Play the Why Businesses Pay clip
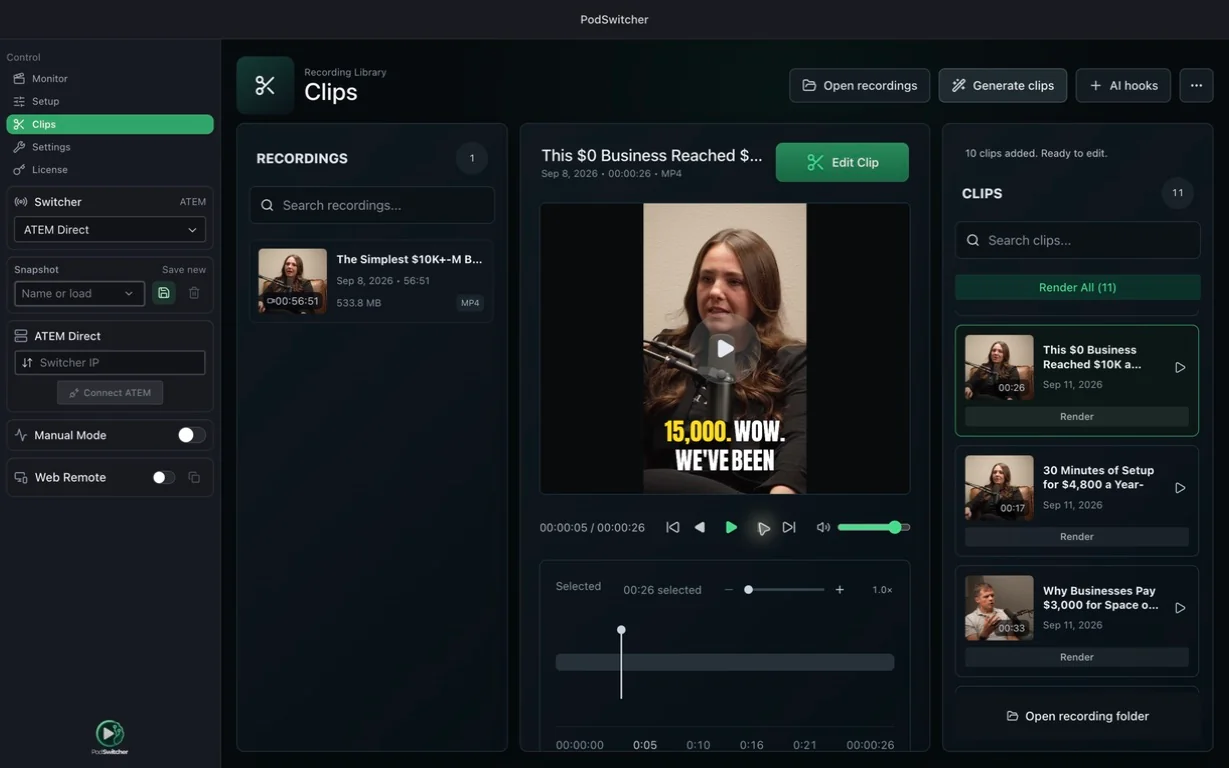1229x768 pixels. (x=1180, y=608)
